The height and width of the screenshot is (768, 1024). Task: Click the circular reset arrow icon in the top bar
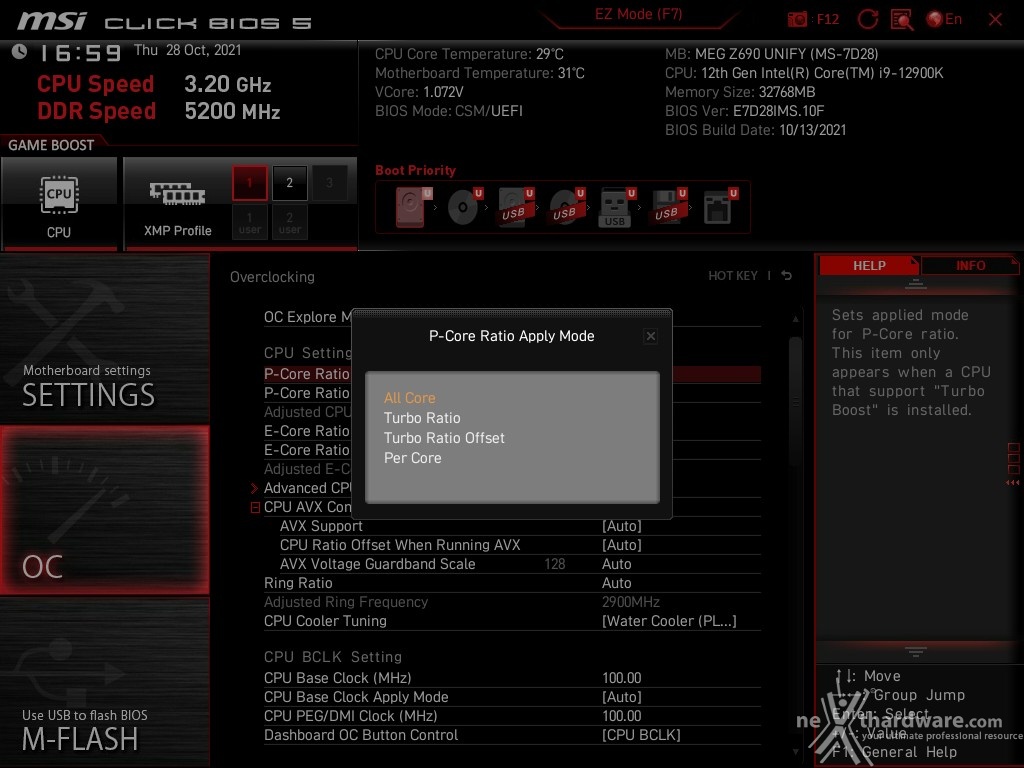[x=867, y=20]
